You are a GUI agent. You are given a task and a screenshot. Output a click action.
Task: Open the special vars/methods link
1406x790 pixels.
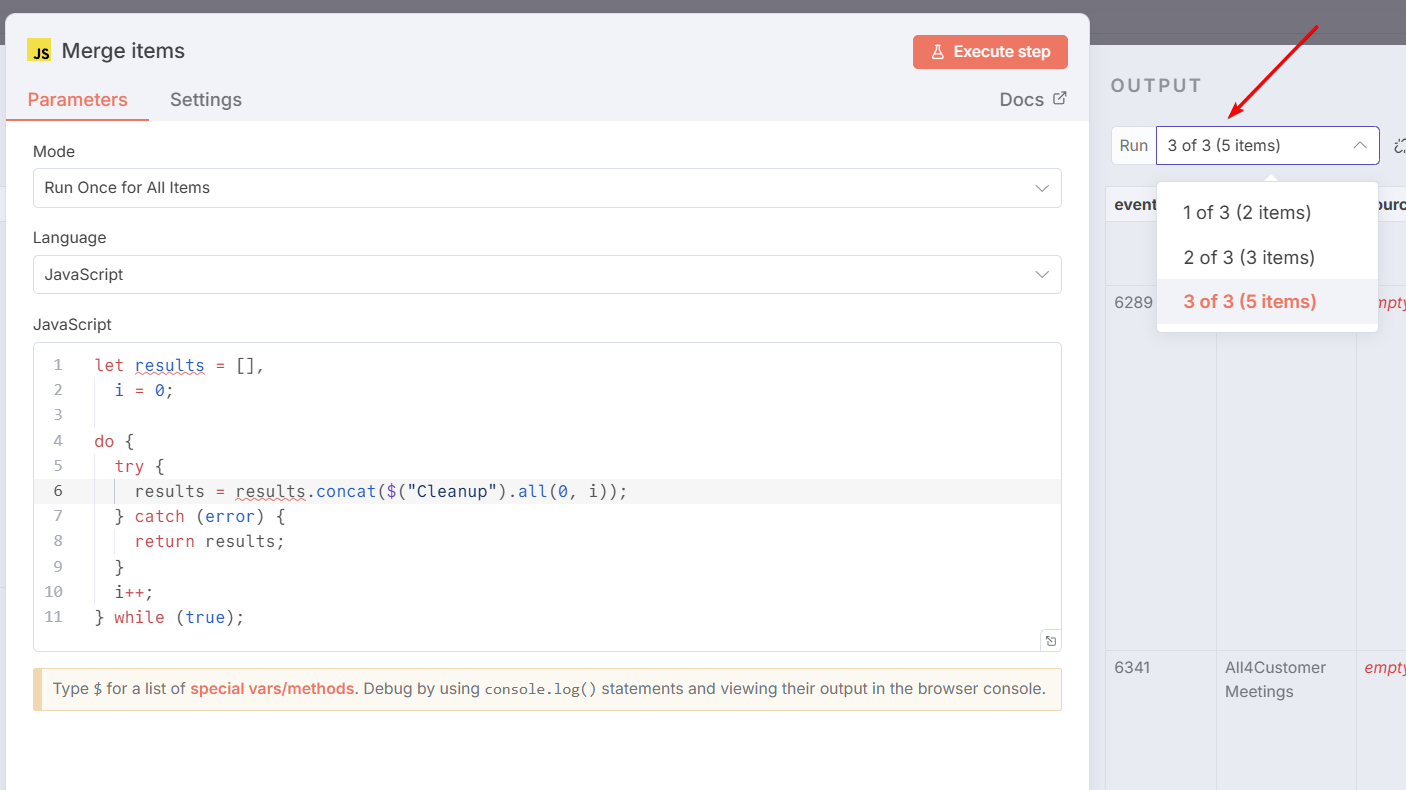pyautogui.click(x=271, y=689)
